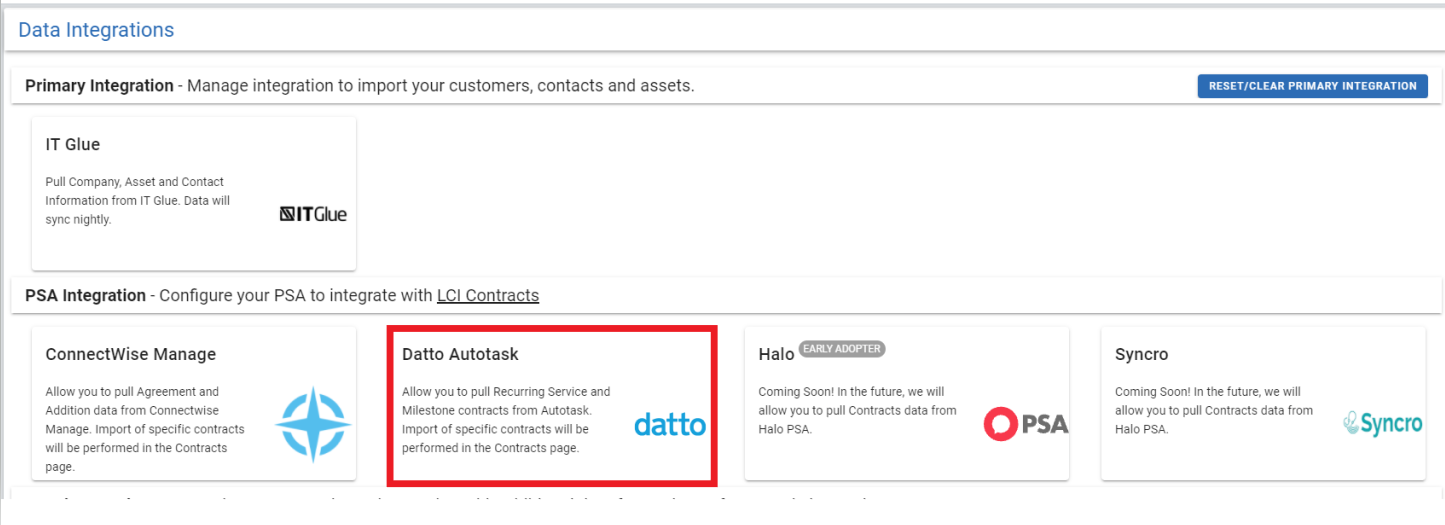Select the Syncro card title
1445x525 pixels.
point(1141,354)
